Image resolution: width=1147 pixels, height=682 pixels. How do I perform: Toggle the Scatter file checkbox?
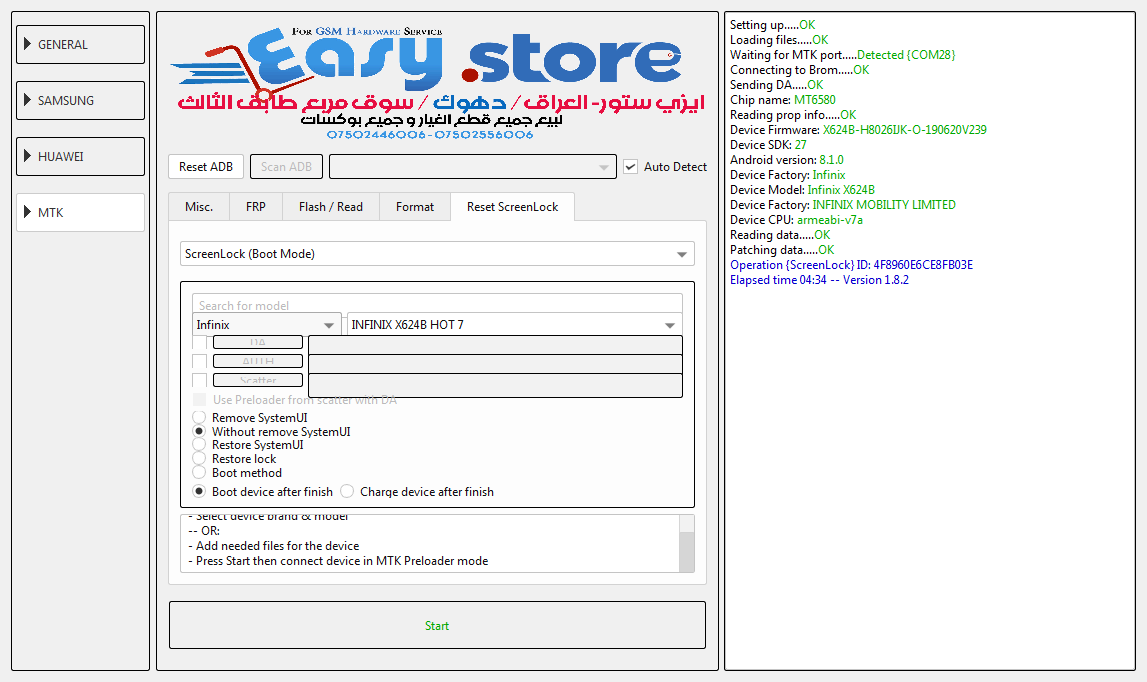(x=199, y=380)
